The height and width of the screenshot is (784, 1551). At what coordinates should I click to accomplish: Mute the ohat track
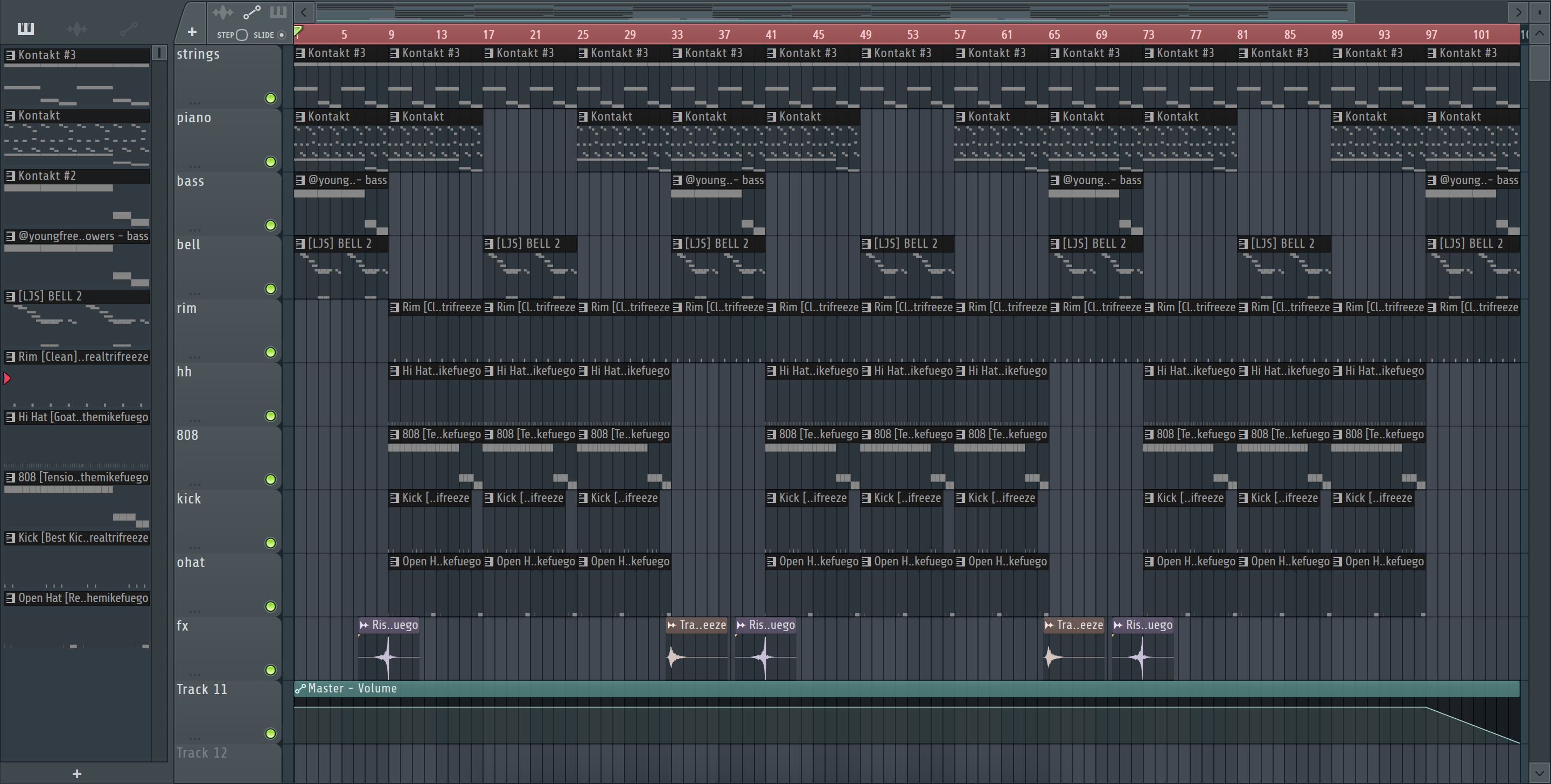point(270,606)
